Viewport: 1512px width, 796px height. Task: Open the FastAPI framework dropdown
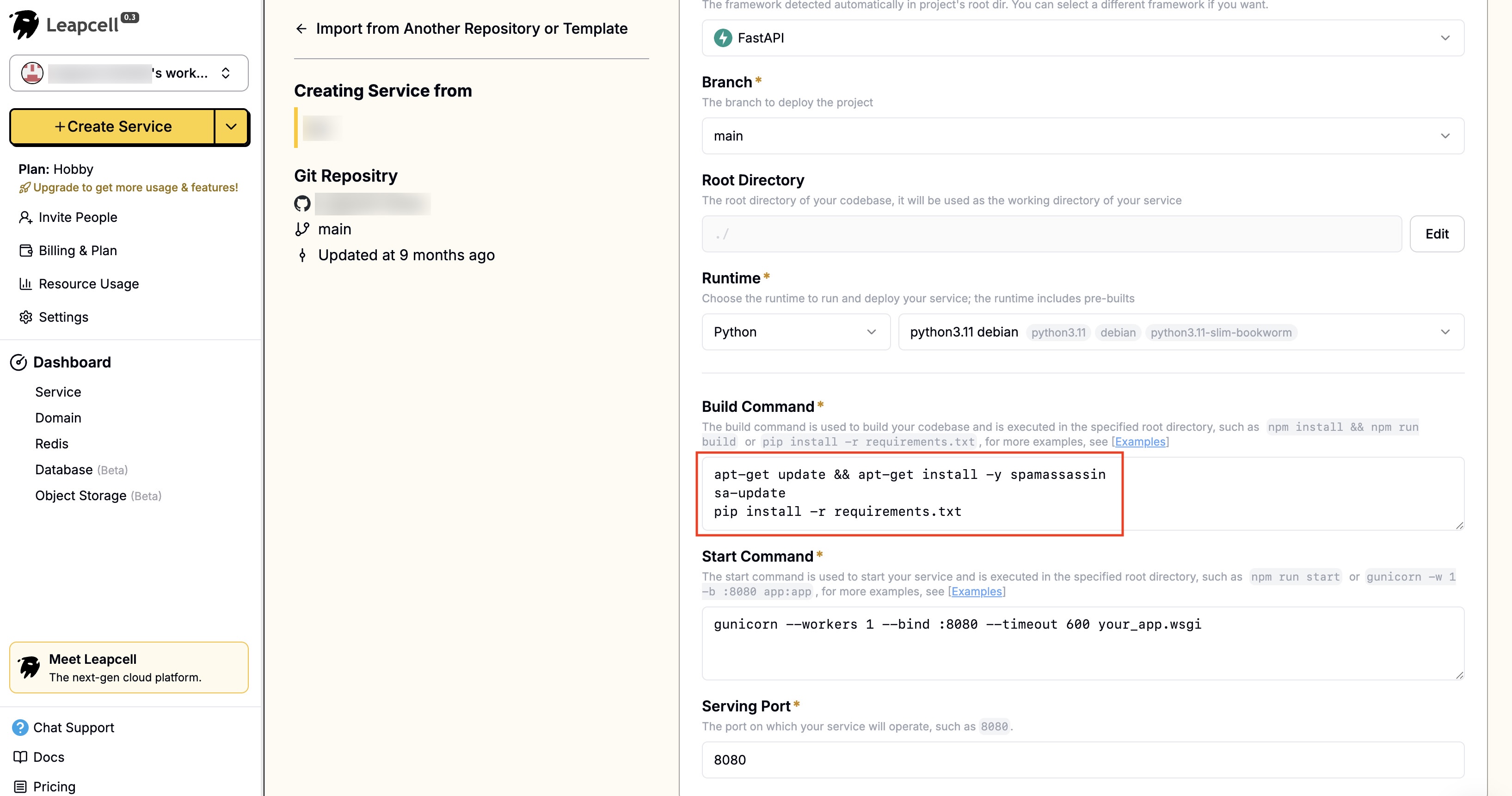tap(1082, 38)
